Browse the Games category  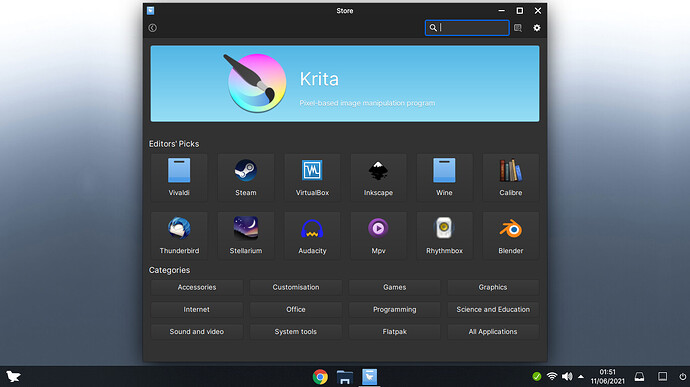[x=395, y=287]
